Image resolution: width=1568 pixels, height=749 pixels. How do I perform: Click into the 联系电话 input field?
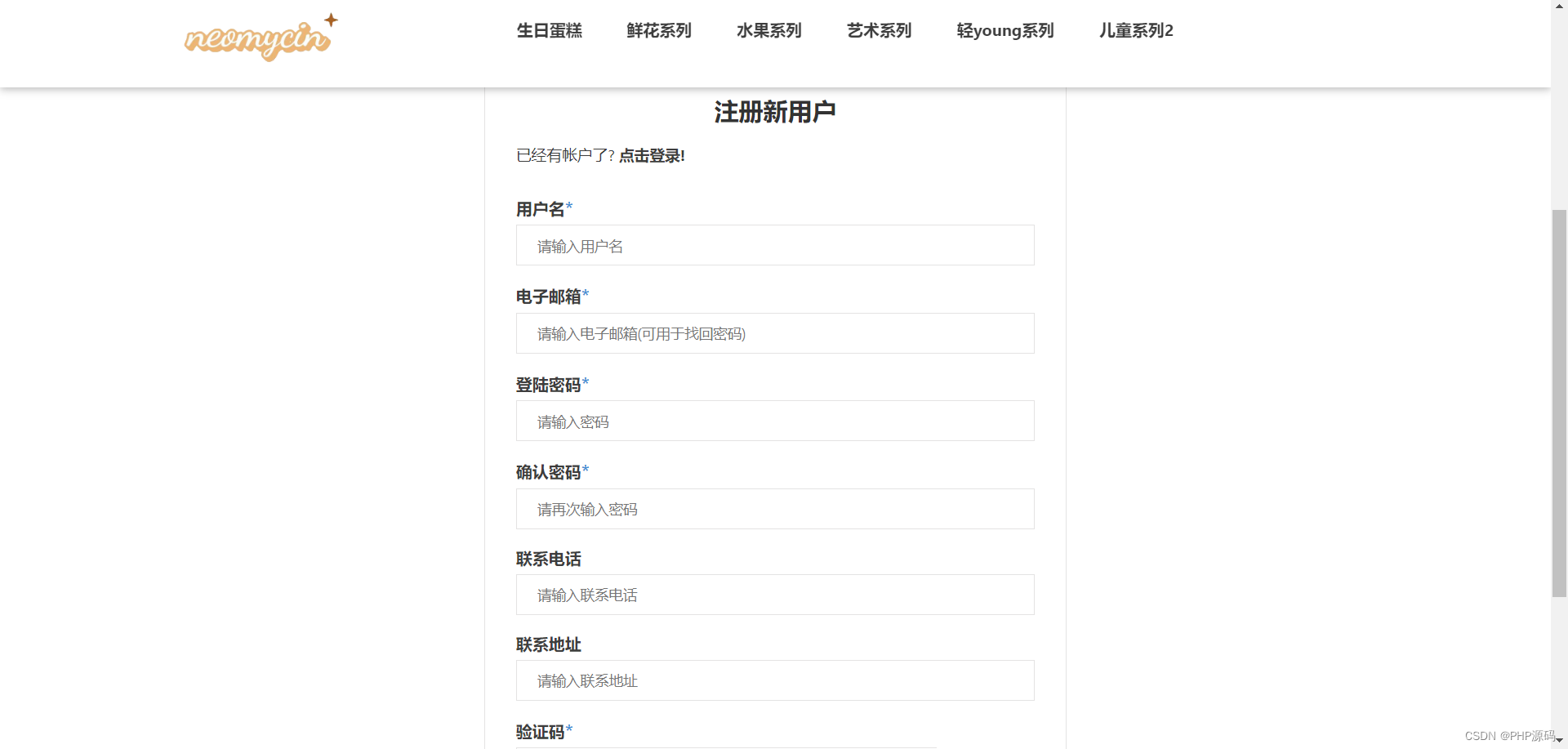tap(774, 595)
